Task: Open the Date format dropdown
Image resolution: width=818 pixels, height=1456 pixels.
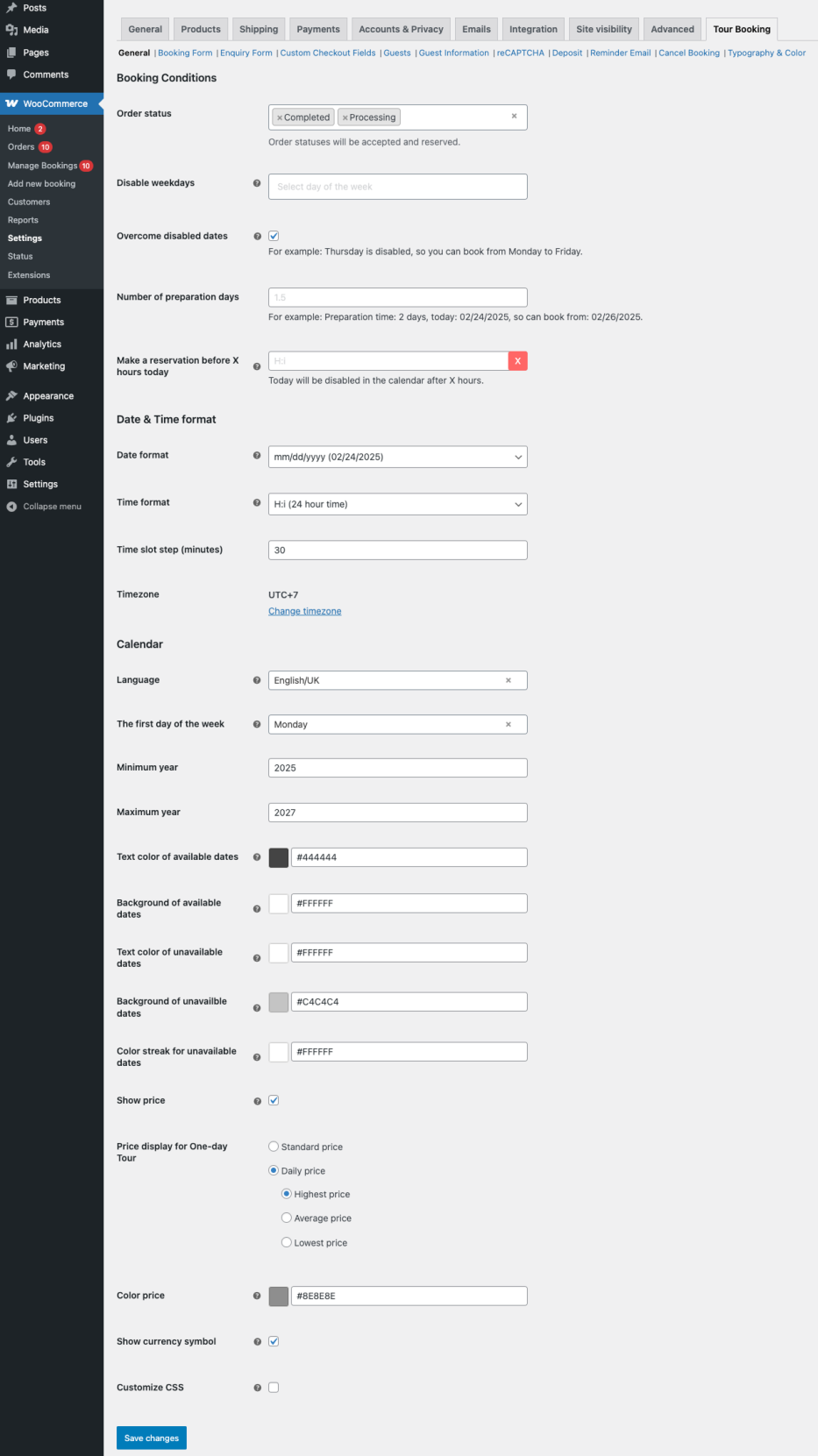Action: pyautogui.click(x=397, y=457)
